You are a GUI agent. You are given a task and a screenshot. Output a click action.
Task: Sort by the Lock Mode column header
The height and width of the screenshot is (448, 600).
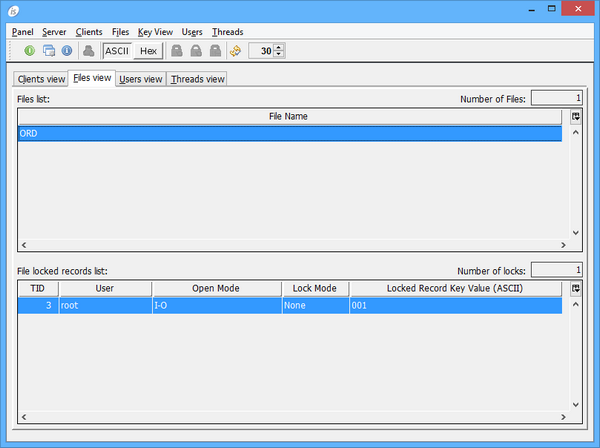tap(314, 288)
